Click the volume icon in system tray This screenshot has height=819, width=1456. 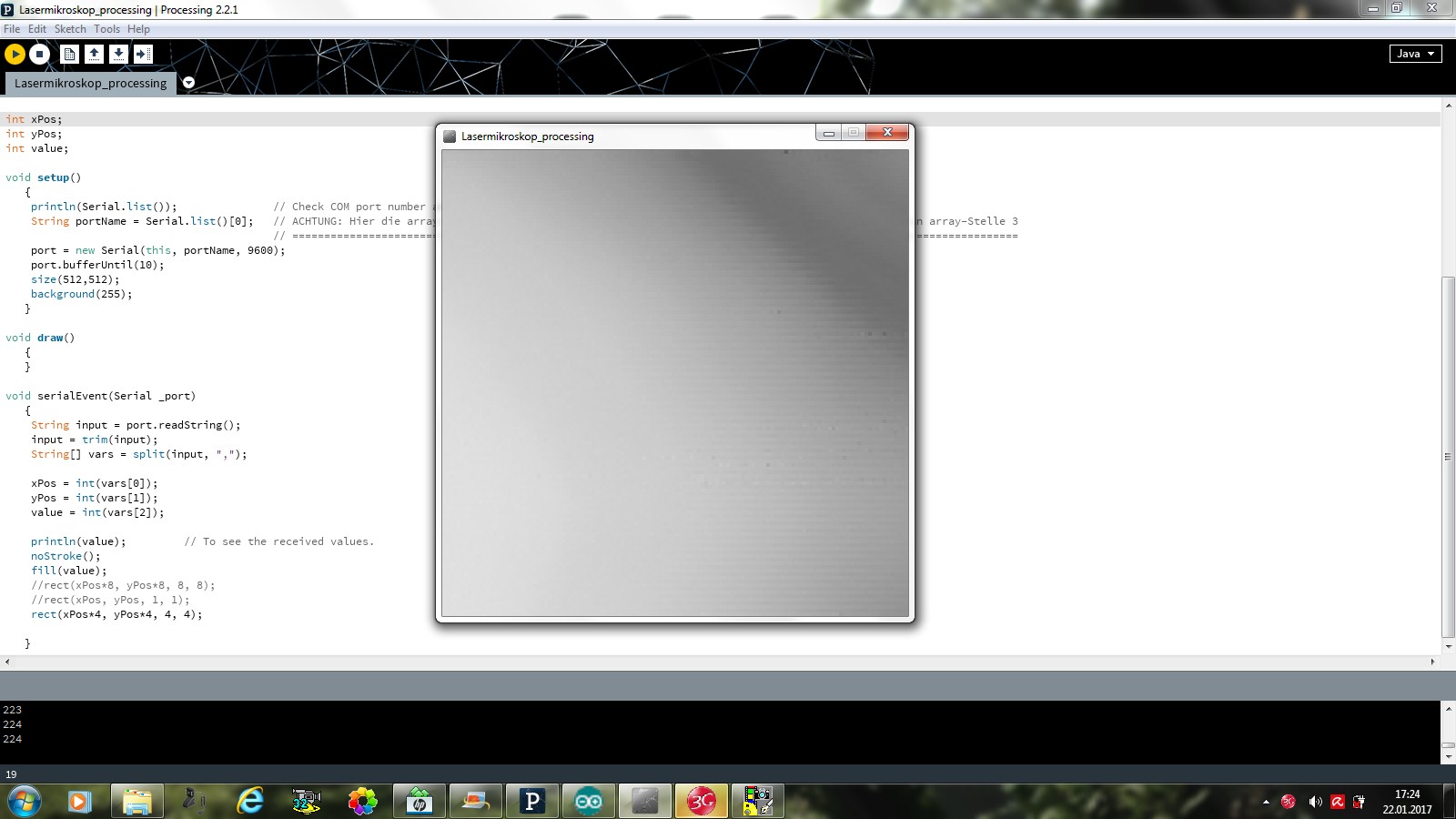coord(1315,802)
